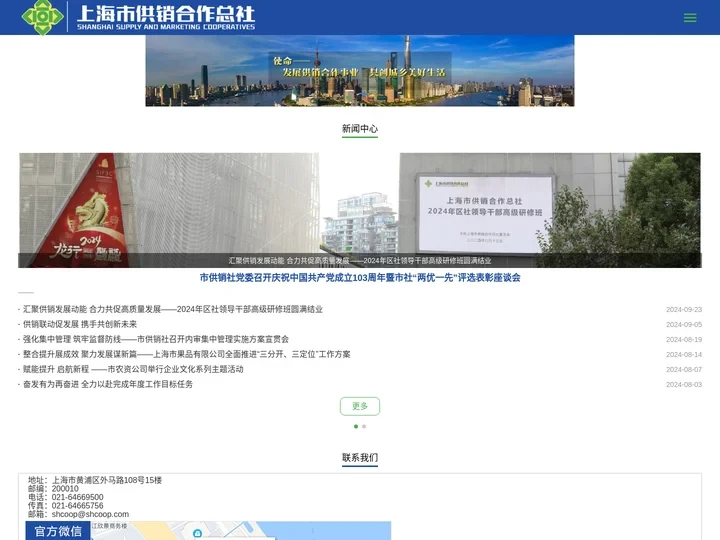Click the date 2024-08-14
This screenshot has height=540, width=720.
coord(684,354)
